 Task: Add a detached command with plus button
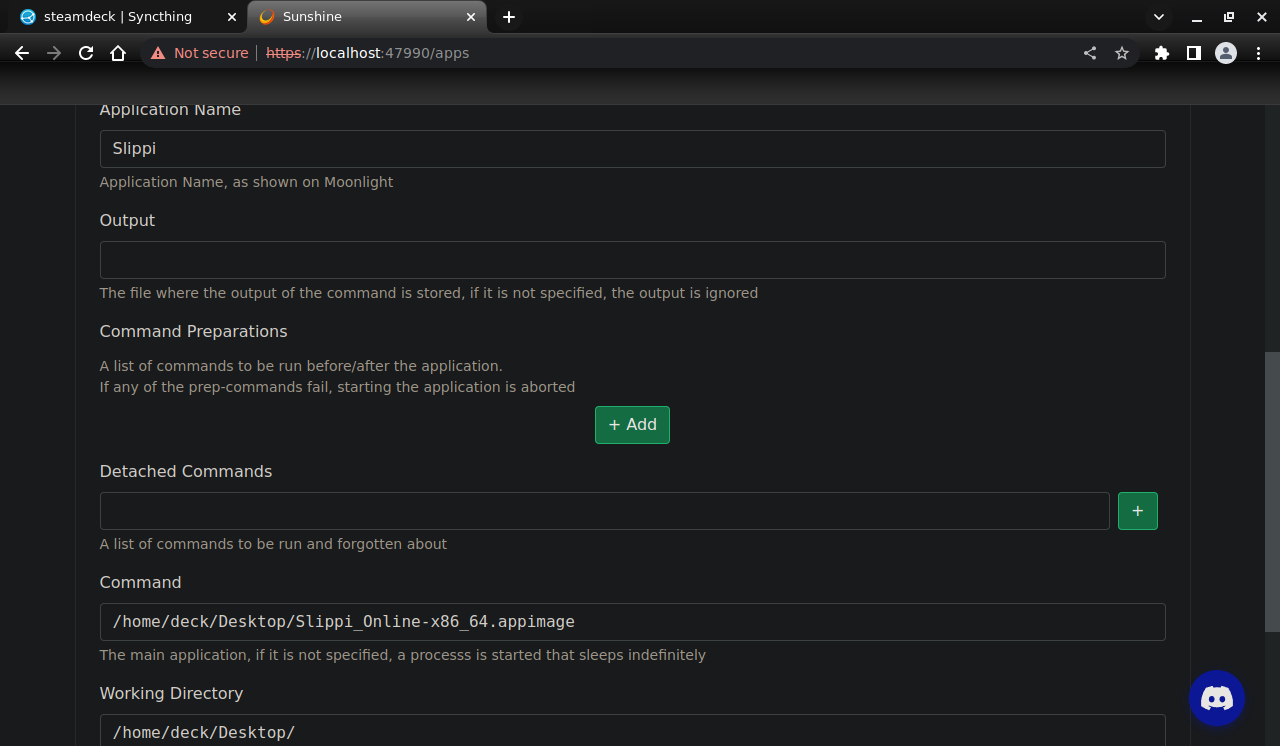[x=1137, y=511]
